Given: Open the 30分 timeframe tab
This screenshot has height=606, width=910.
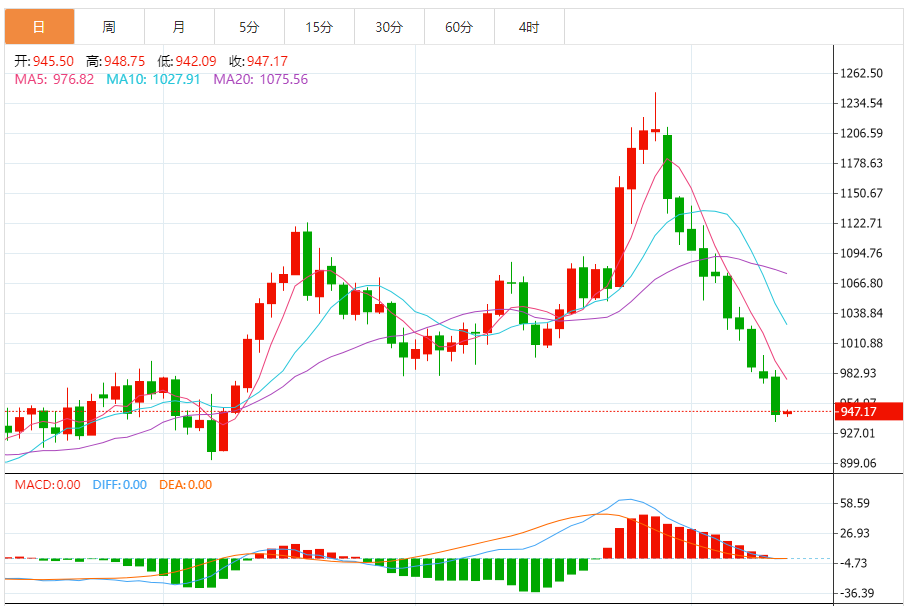Looking at the screenshot, I should 389,27.
